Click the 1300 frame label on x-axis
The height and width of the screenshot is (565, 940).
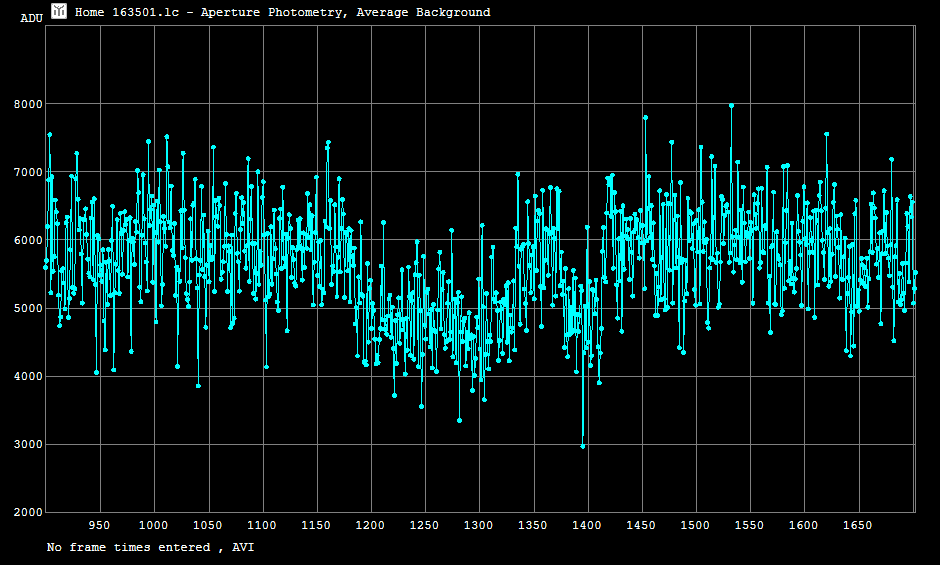pos(478,525)
